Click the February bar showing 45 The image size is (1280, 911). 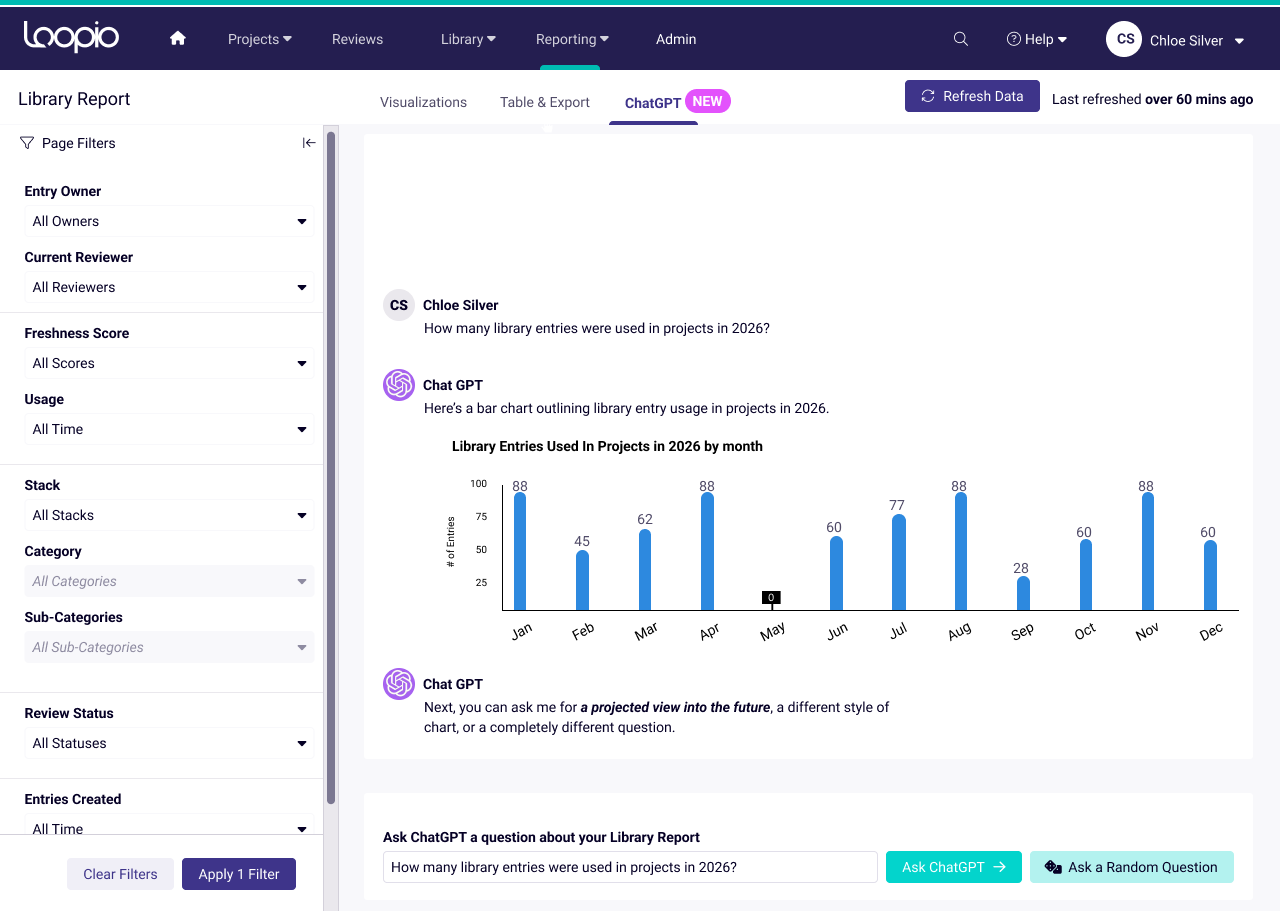click(582, 580)
